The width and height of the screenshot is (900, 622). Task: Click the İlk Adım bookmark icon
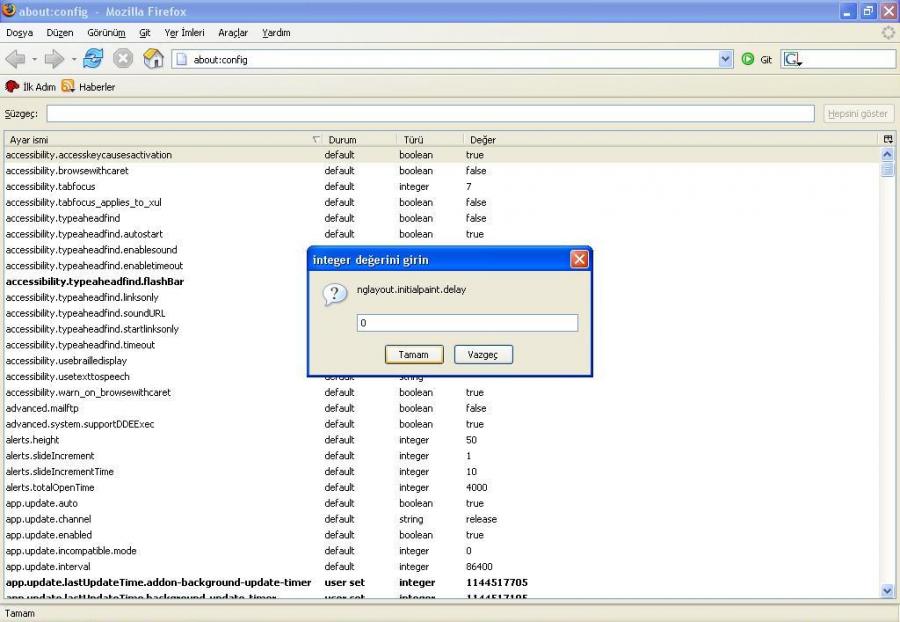click(x=12, y=87)
